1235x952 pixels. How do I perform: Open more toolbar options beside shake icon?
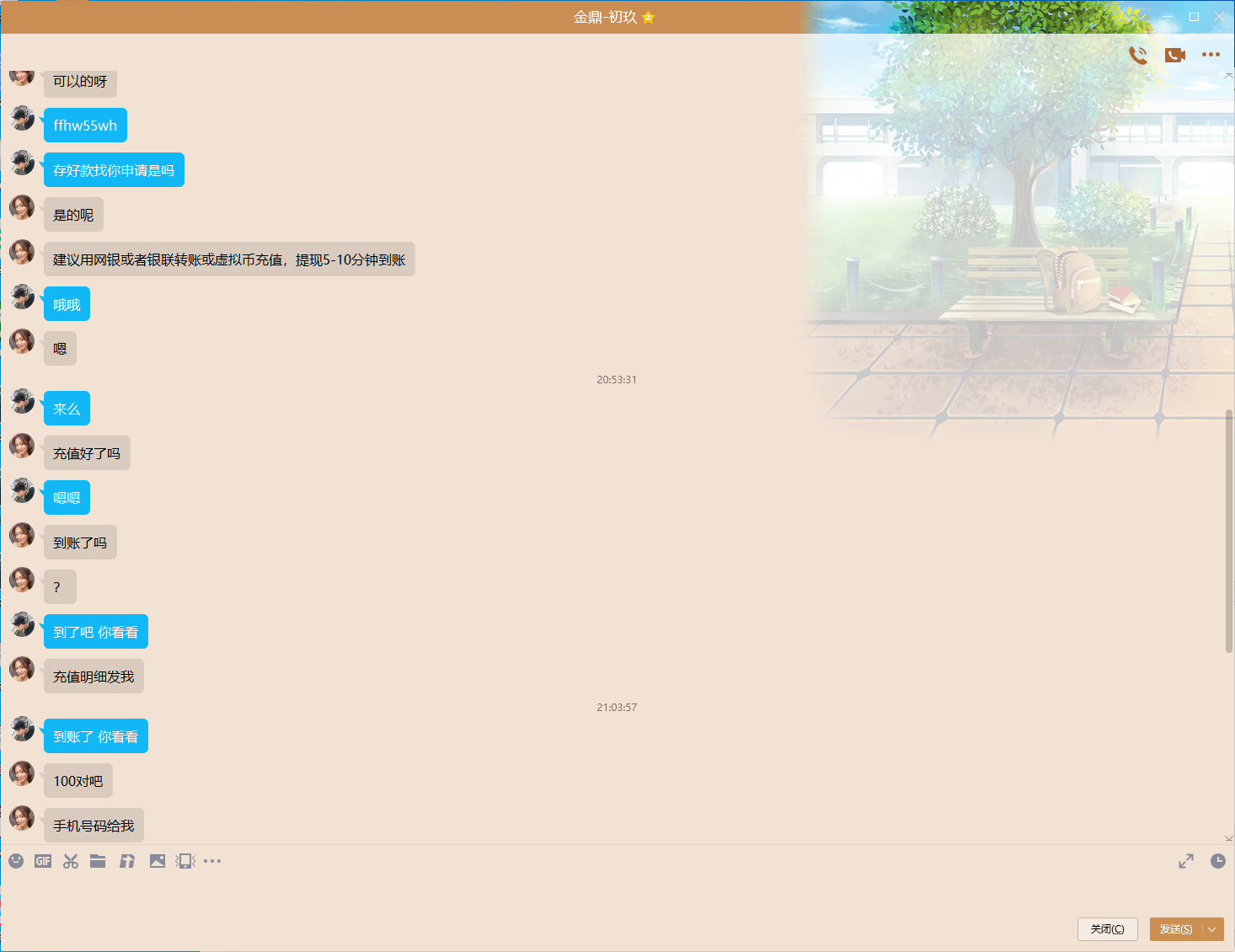[x=212, y=861]
